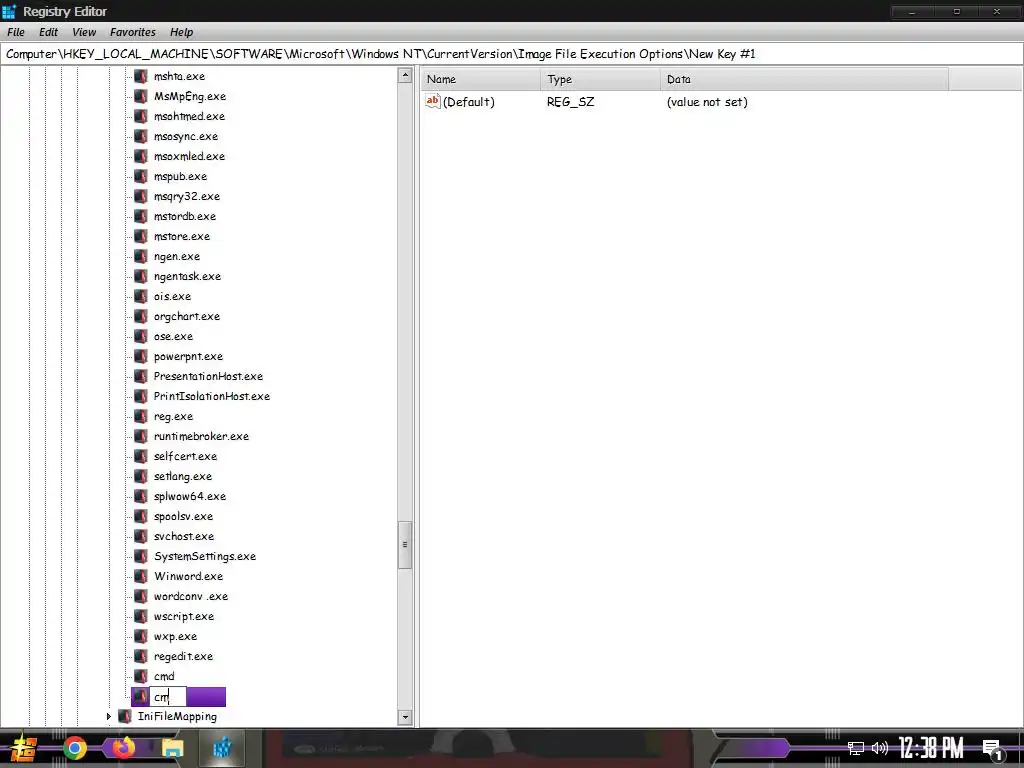Open the network tray icon
This screenshot has width=1024, height=768.
click(855, 748)
